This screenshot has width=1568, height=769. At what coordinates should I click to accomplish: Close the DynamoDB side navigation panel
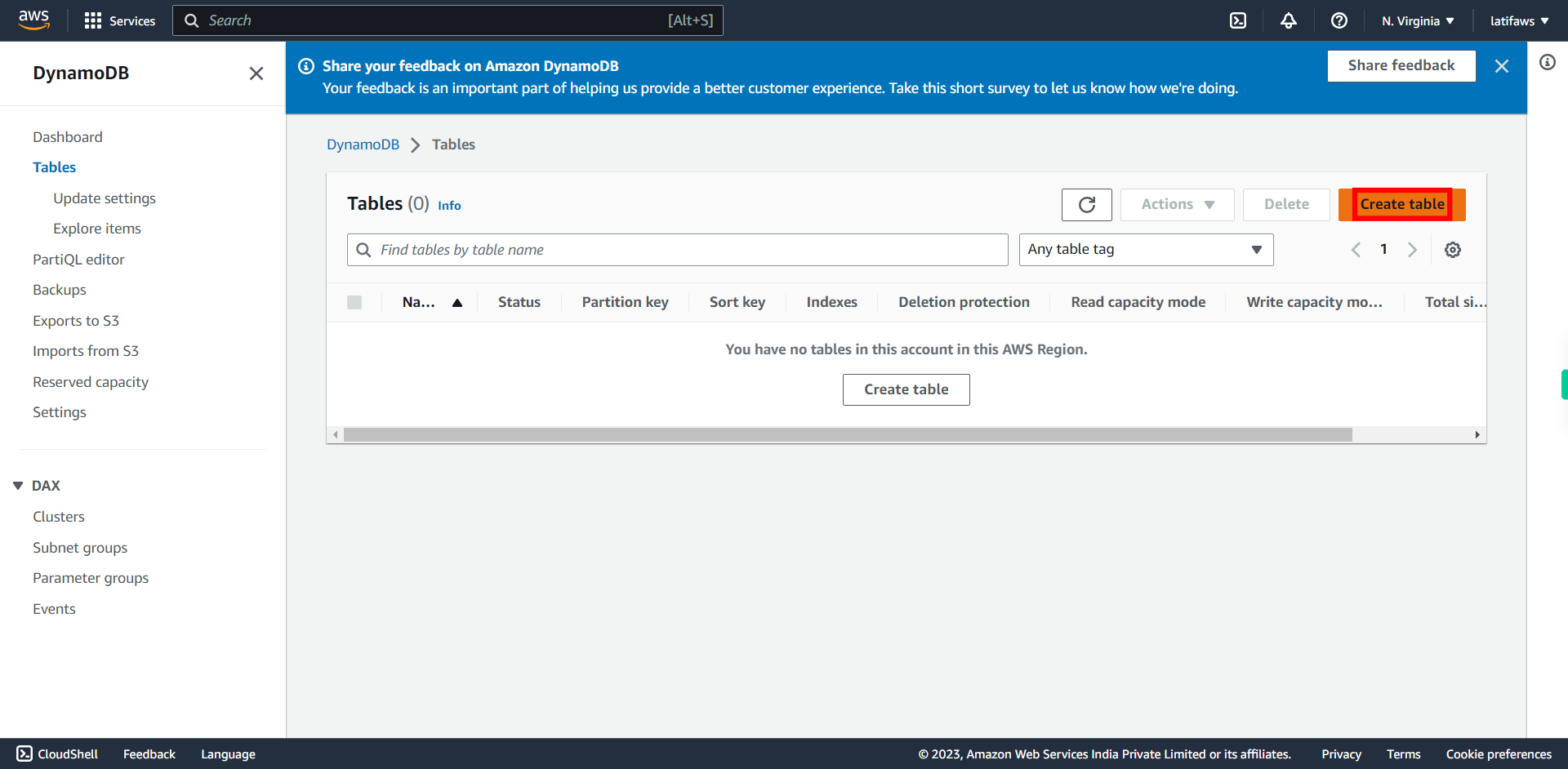coord(256,73)
